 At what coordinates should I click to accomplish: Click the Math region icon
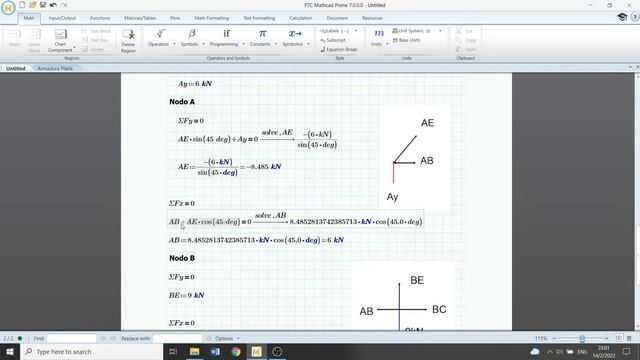coord(14,35)
